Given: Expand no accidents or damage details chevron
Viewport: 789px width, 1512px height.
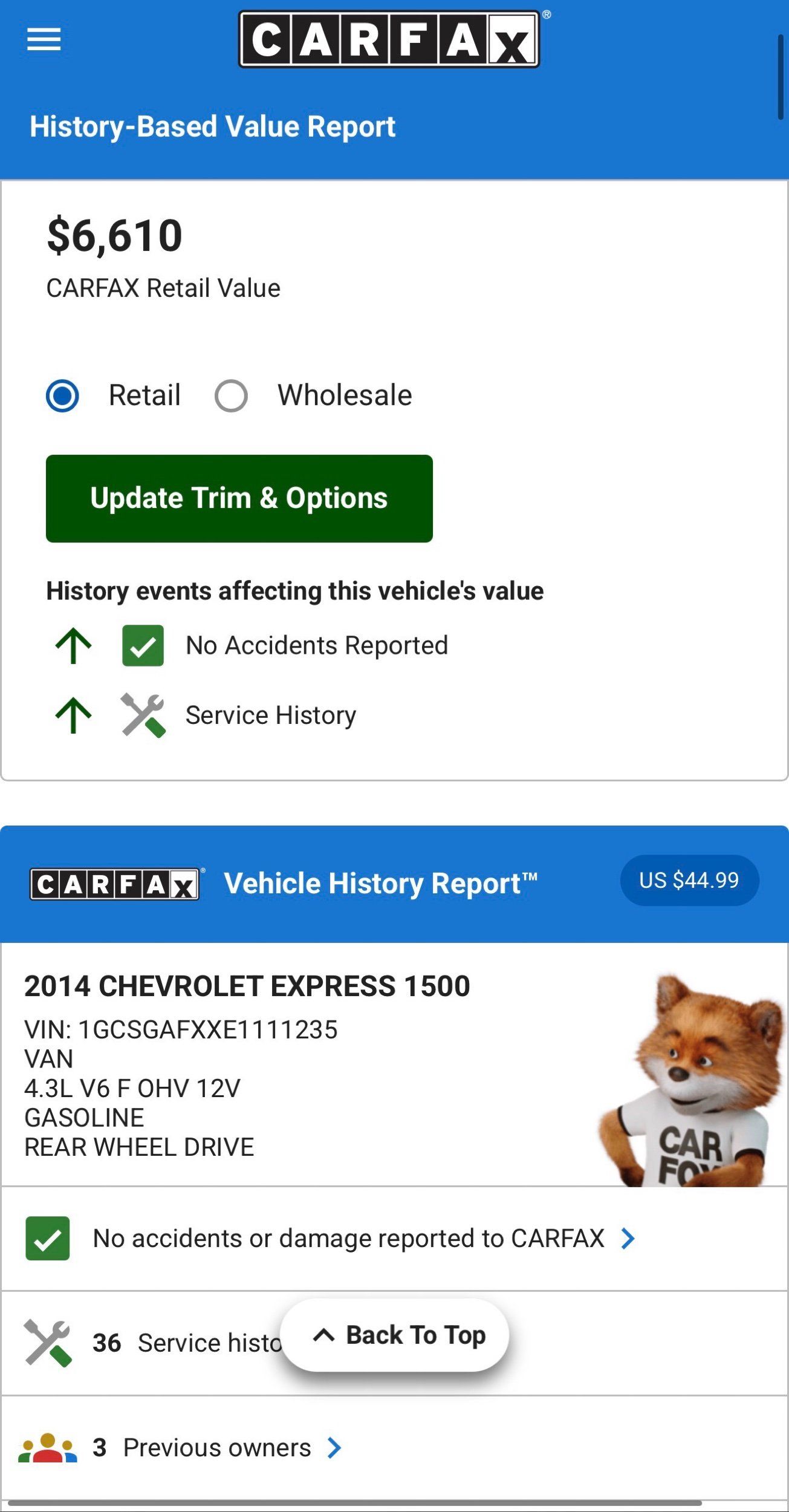Looking at the screenshot, I should pos(628,1239).
